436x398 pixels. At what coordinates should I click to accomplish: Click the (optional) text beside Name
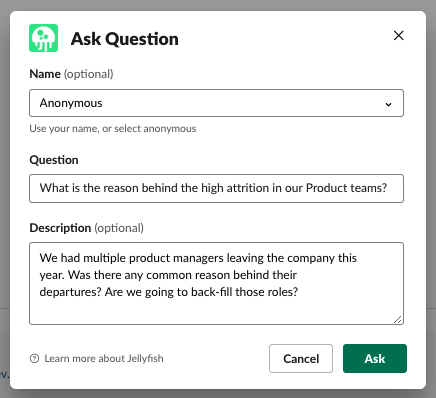click(89, 74)
